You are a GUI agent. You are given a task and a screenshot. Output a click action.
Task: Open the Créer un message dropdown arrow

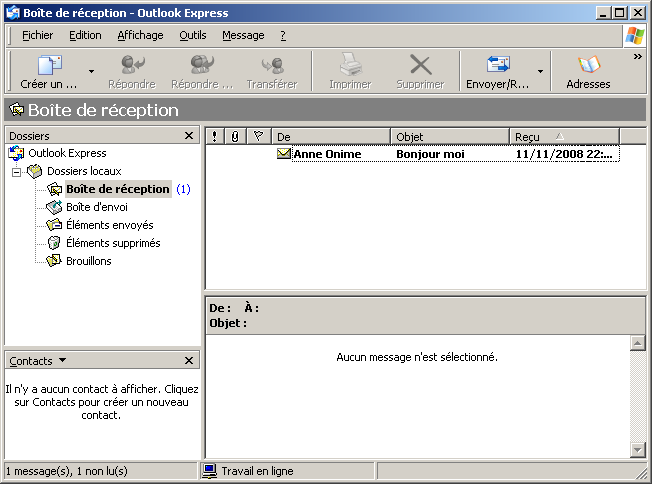[91, 72]
